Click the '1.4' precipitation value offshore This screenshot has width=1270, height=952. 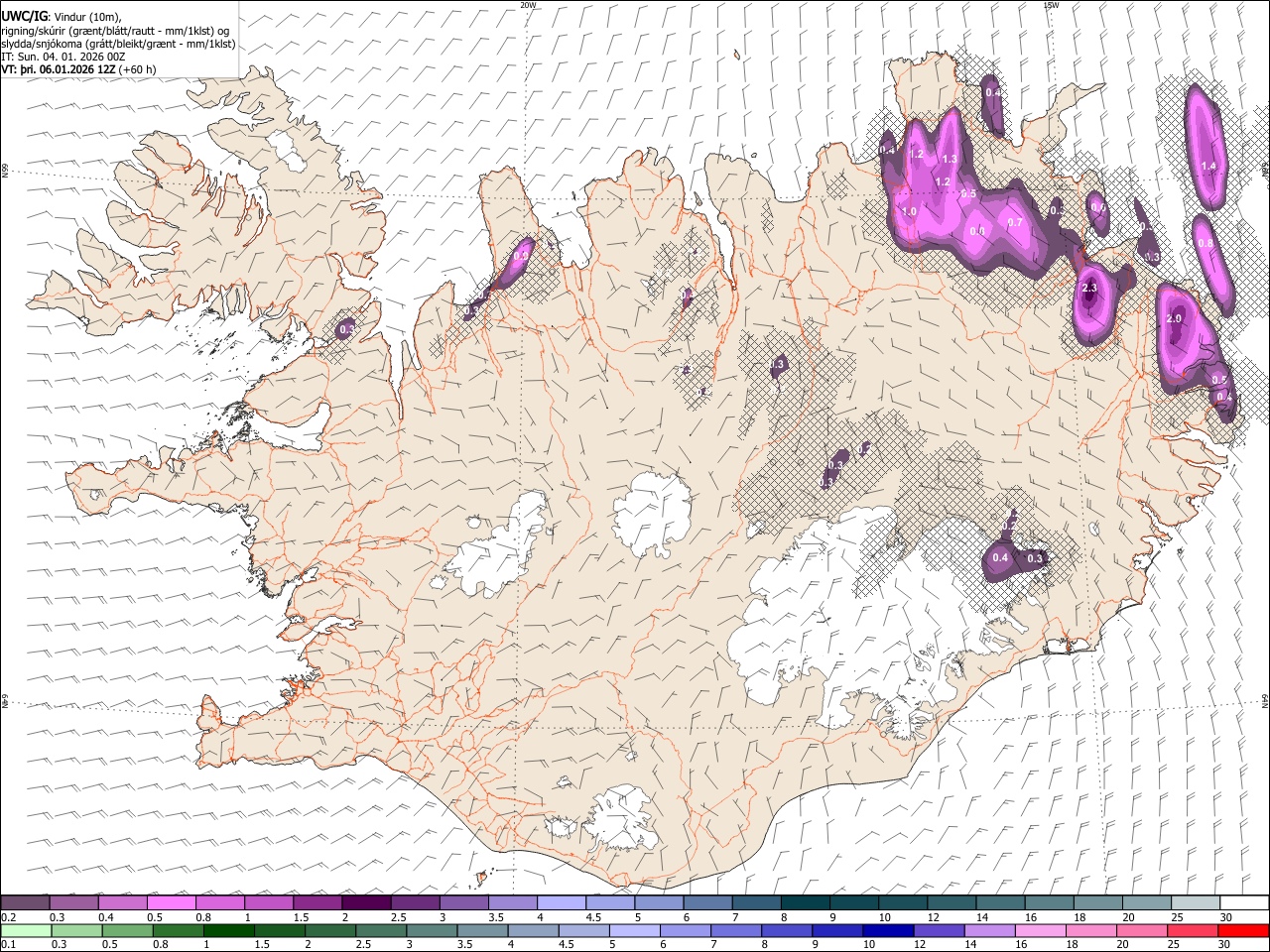[1208, 167]
